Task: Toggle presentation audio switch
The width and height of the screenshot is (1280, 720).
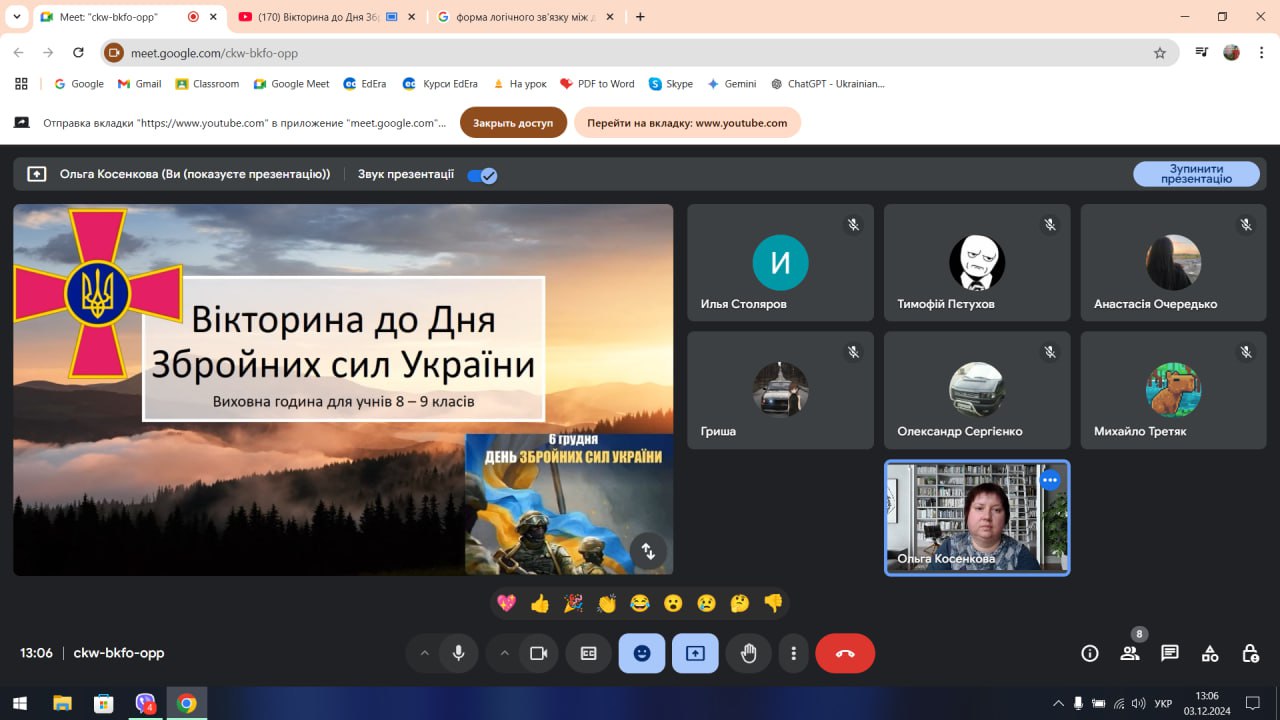Action: click(x=482, y=175)
